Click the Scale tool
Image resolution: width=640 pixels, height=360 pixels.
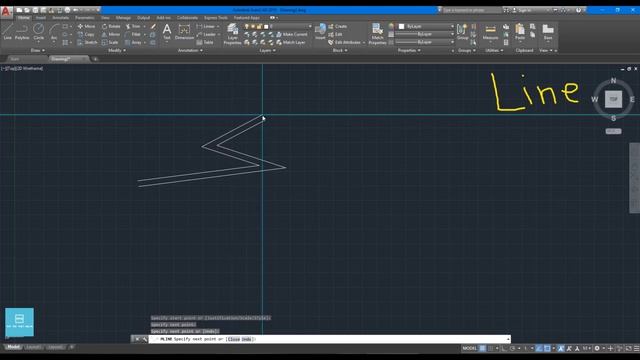pos(110,42)
